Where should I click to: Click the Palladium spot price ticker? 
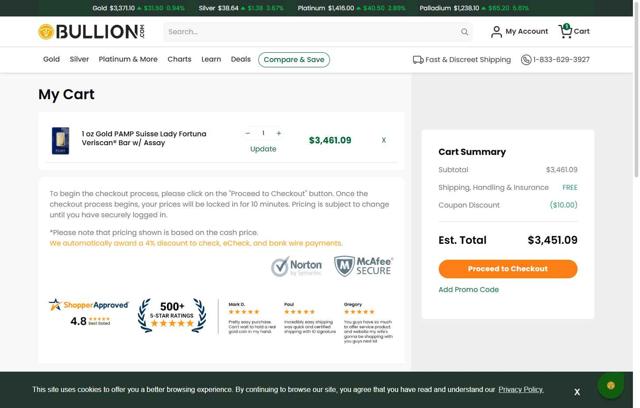click(474, 8)
